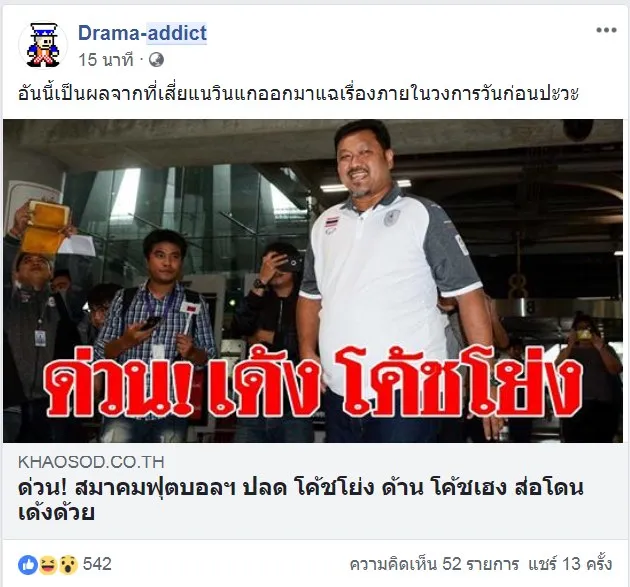Click the blue Like reaction icon
Screen dimensions: 630x587
tap(28, 565)
